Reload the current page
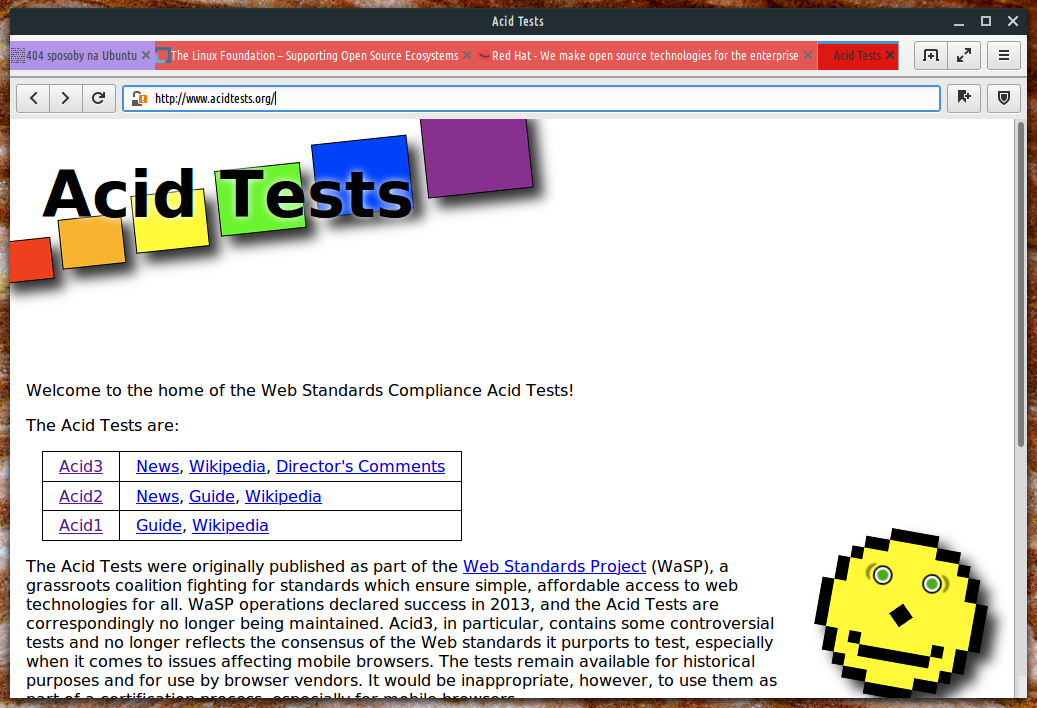The width and height of the screenshot is (1037, 708). click(x=99, y=98)
